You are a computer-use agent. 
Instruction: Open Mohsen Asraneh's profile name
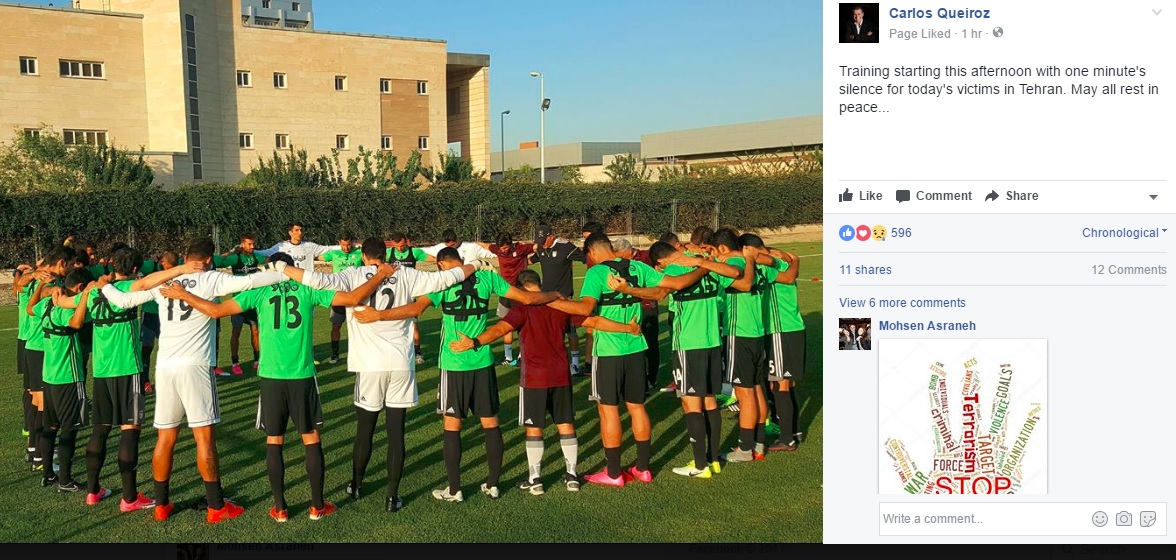click(927, 326)
